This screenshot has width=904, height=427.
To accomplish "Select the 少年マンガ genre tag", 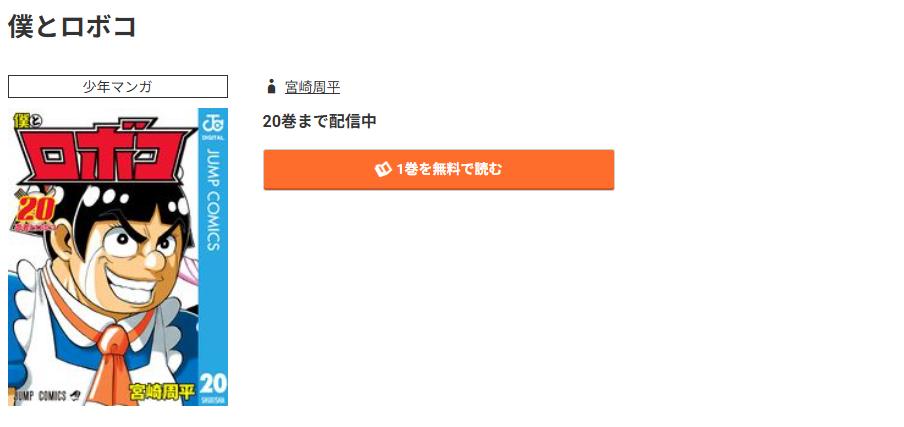I will click(118, 86).
